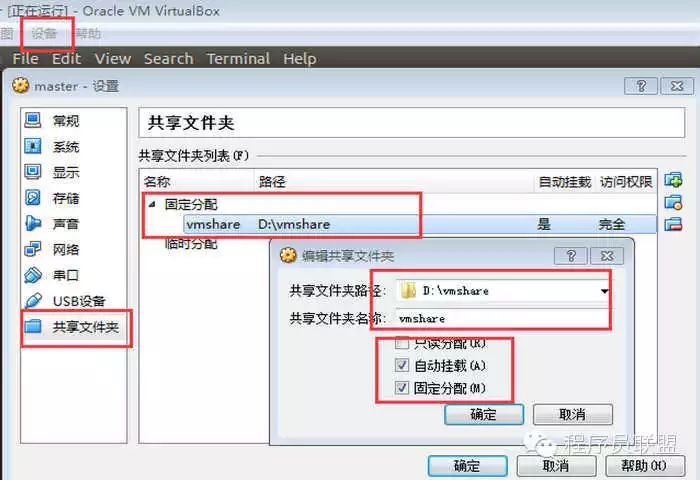700x480 pixels.
Task: Click the 是 auto-mount cell of vmshare
Action: pos(544,224)
